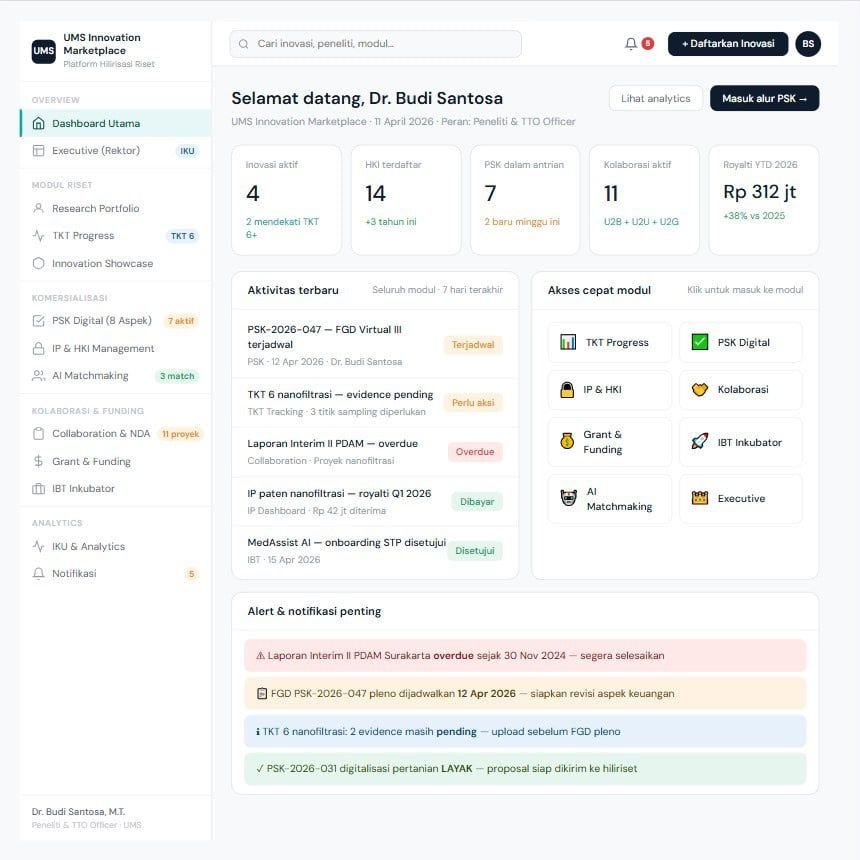Click Research Portfolio person icon
The height and width of the screenshot is (860, 860).
click(x=38, y=208)
